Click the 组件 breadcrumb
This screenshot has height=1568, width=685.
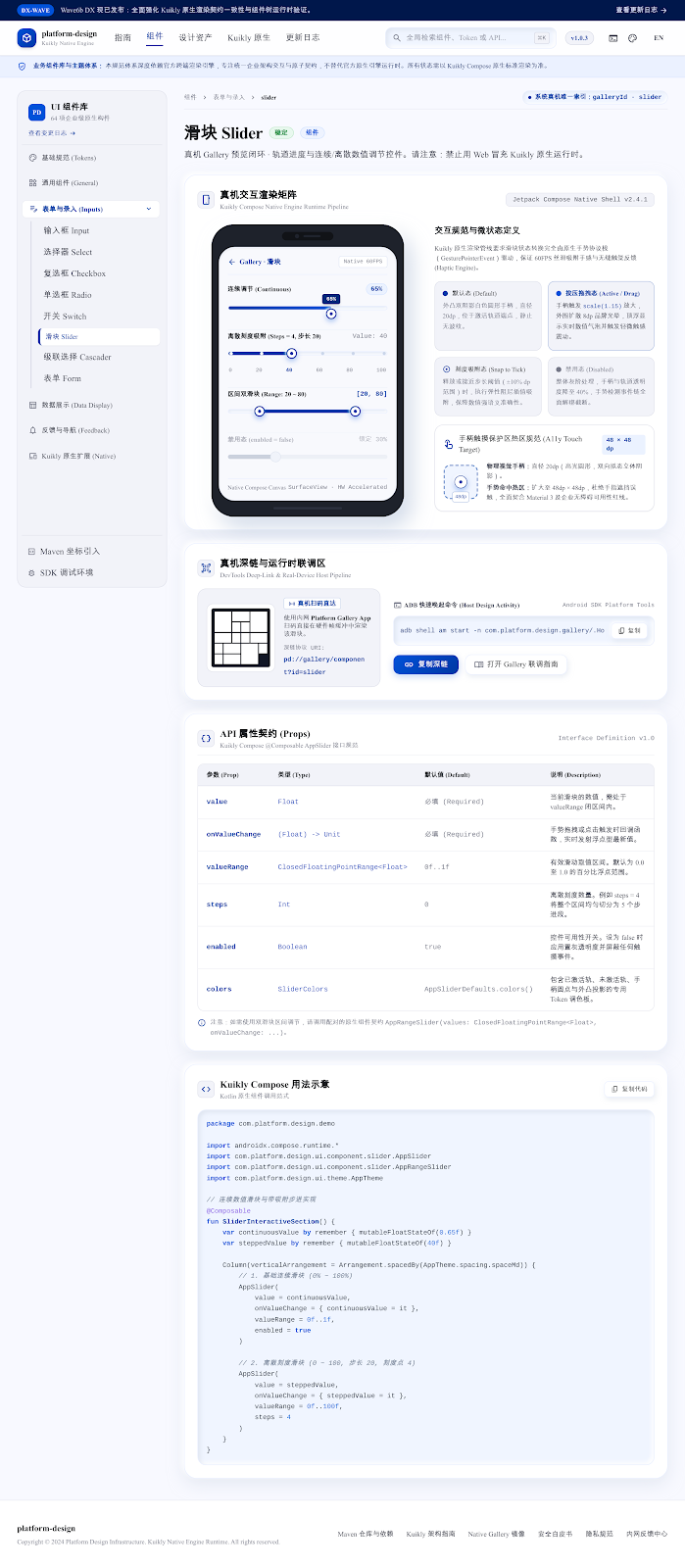pyautogui.click(x=190, y=97)
